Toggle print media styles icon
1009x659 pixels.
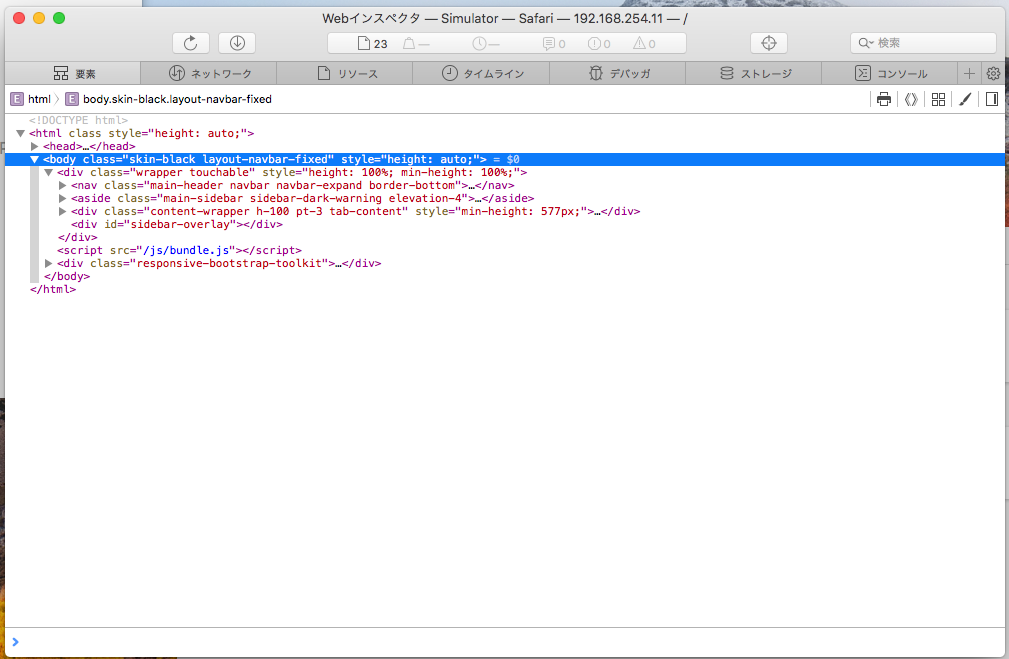[884, 99]
